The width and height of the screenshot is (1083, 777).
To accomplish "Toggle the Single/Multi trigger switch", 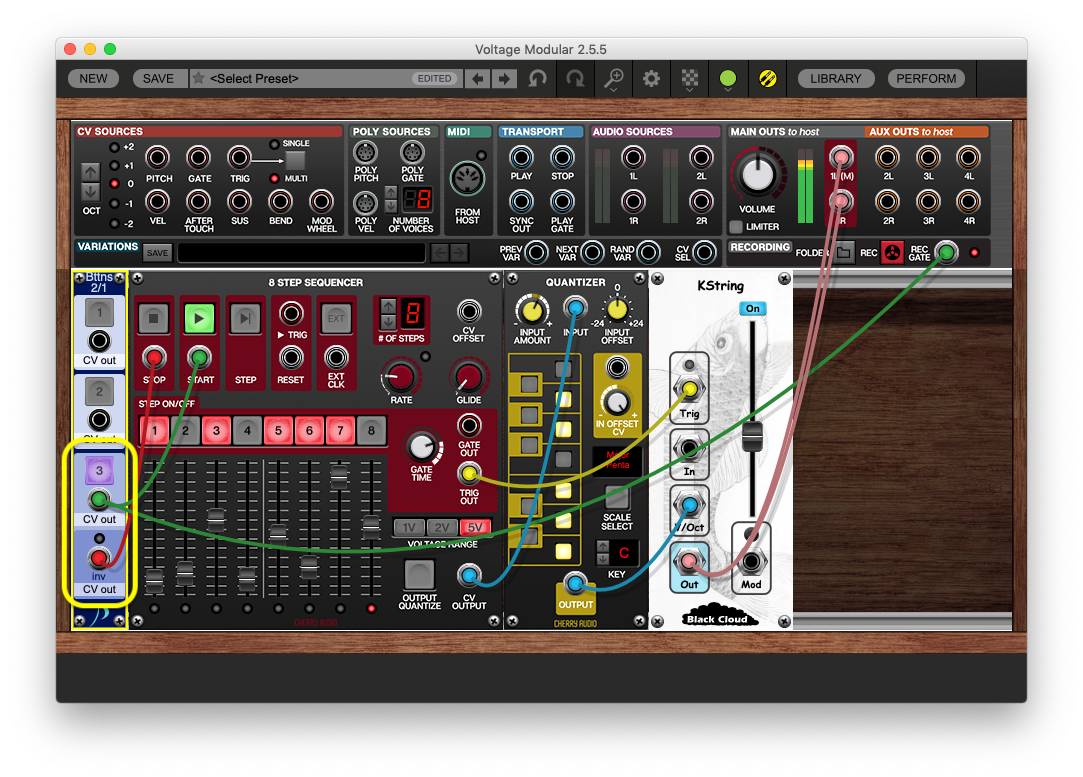I will 295,161.
